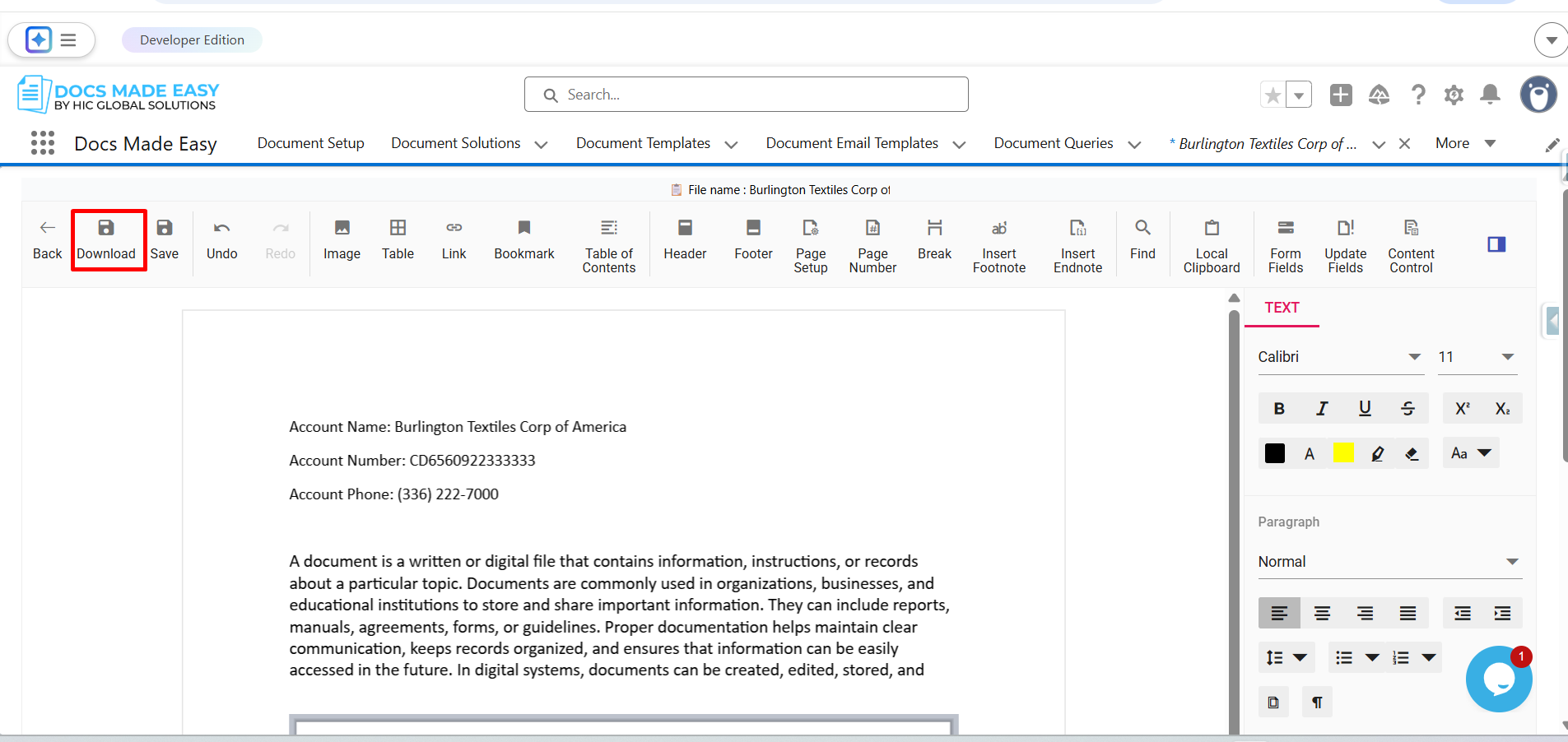
Task: Increase the paragraph indent
Action: point(1502,613)
